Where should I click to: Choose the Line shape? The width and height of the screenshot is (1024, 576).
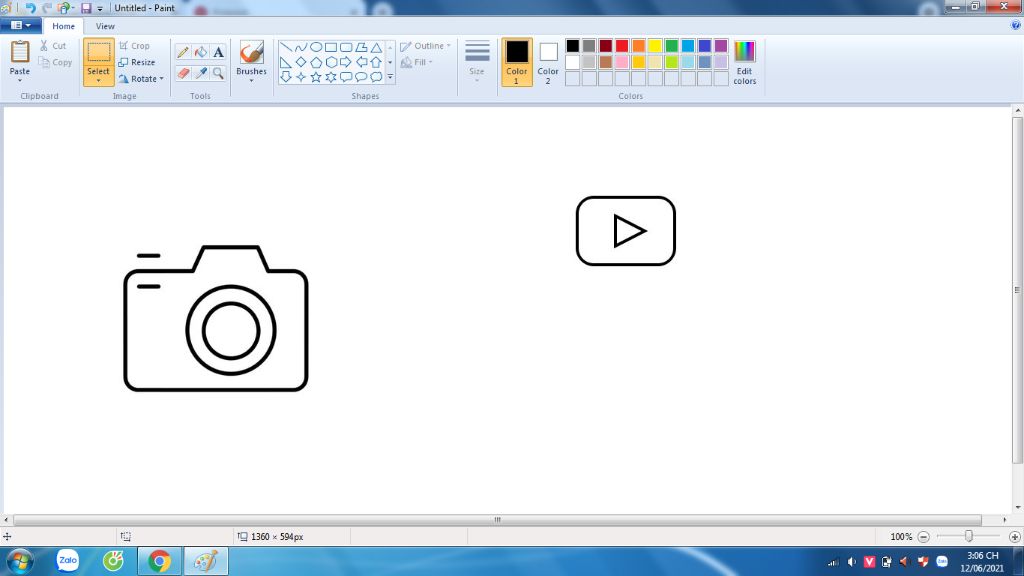coord(286,48)
